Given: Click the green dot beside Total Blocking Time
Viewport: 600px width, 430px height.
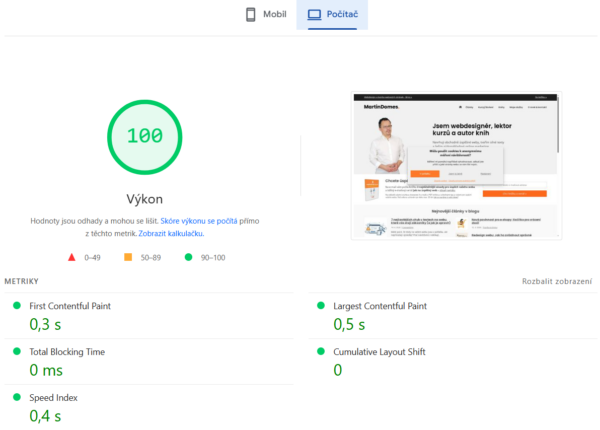Looking at the screenshot, I should click(17, 351).
